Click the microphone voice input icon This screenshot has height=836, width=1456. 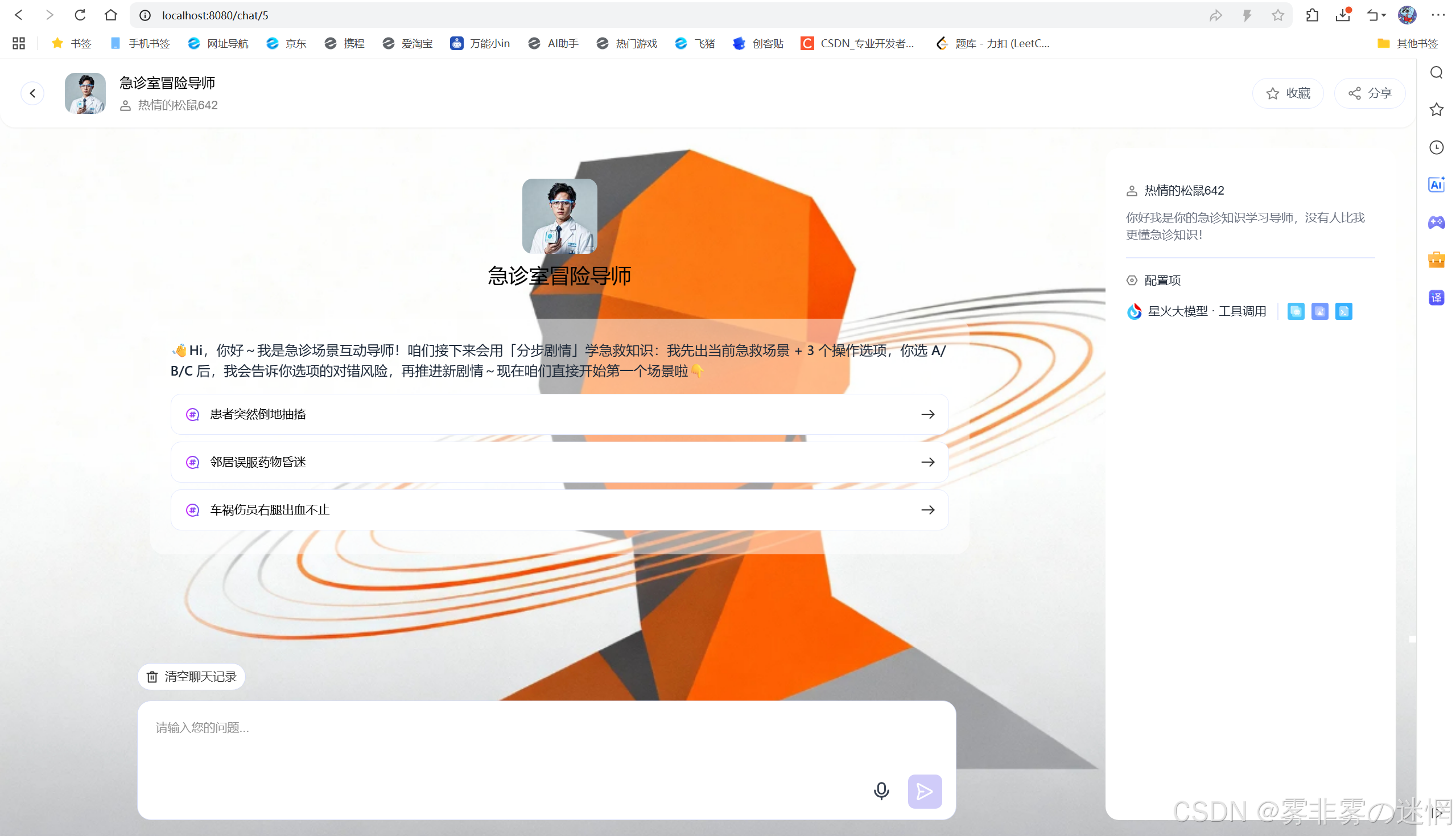[x=881, y=791]
